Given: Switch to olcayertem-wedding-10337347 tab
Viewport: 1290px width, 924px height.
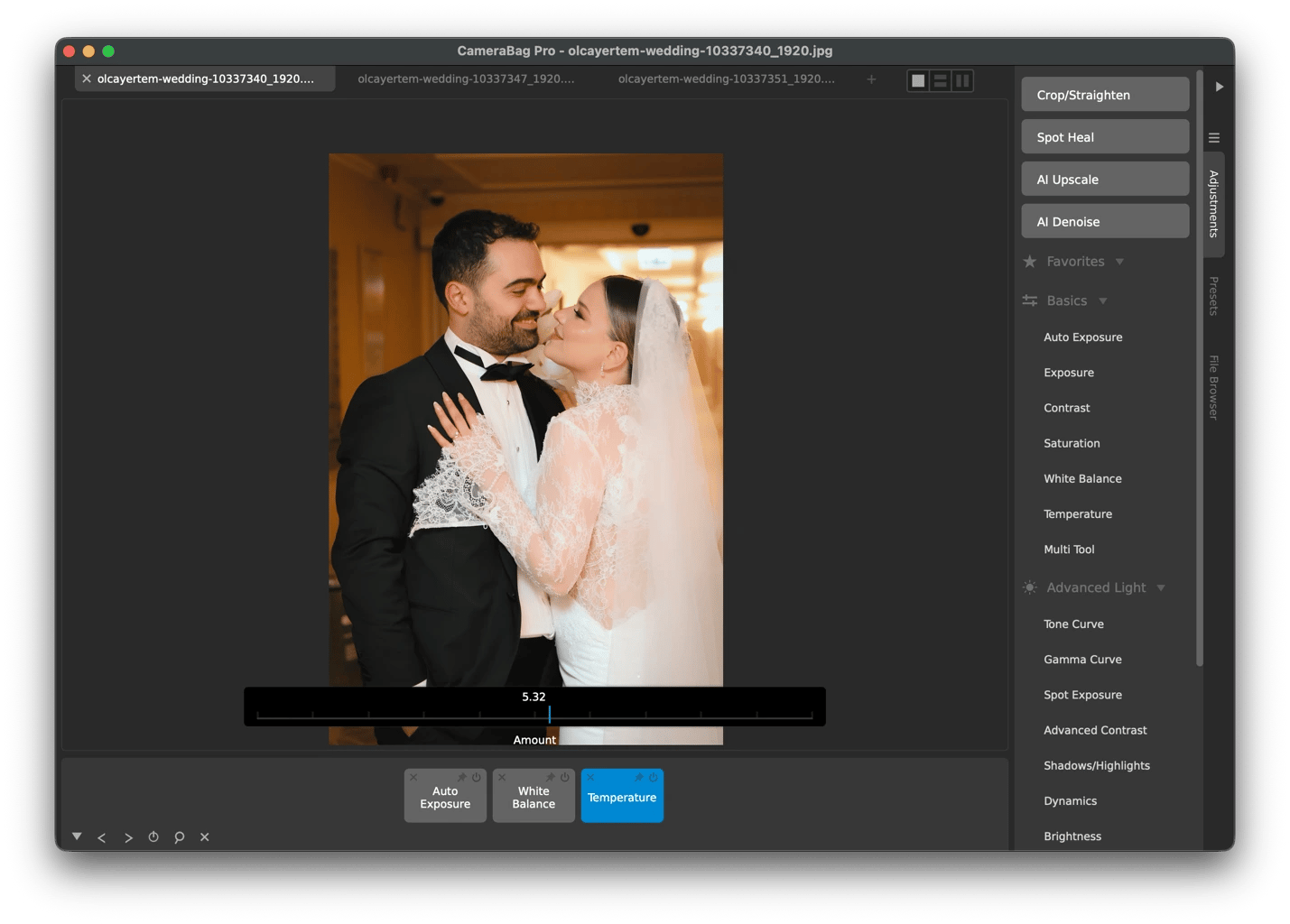Looking at the screenshot, I should (x=466, y=79).
